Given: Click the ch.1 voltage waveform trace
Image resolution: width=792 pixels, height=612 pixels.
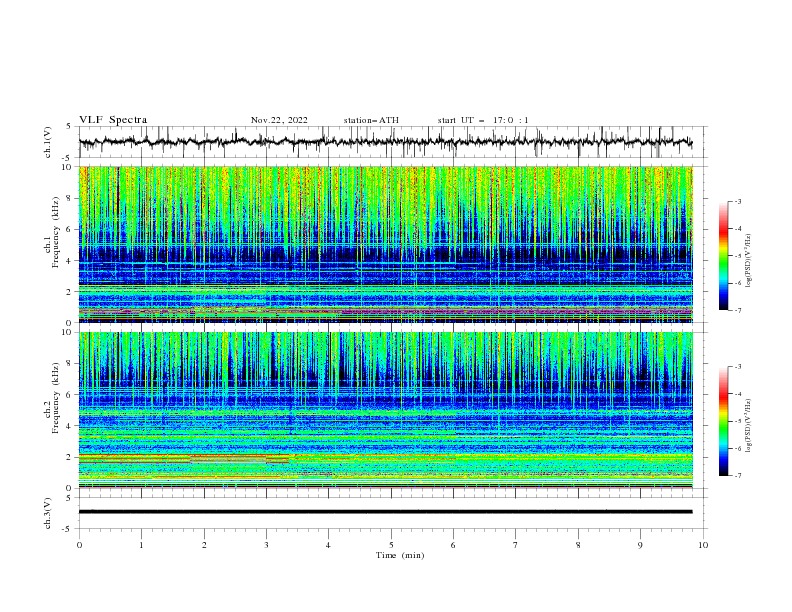Looking at the screenshot, I should 385,142.
